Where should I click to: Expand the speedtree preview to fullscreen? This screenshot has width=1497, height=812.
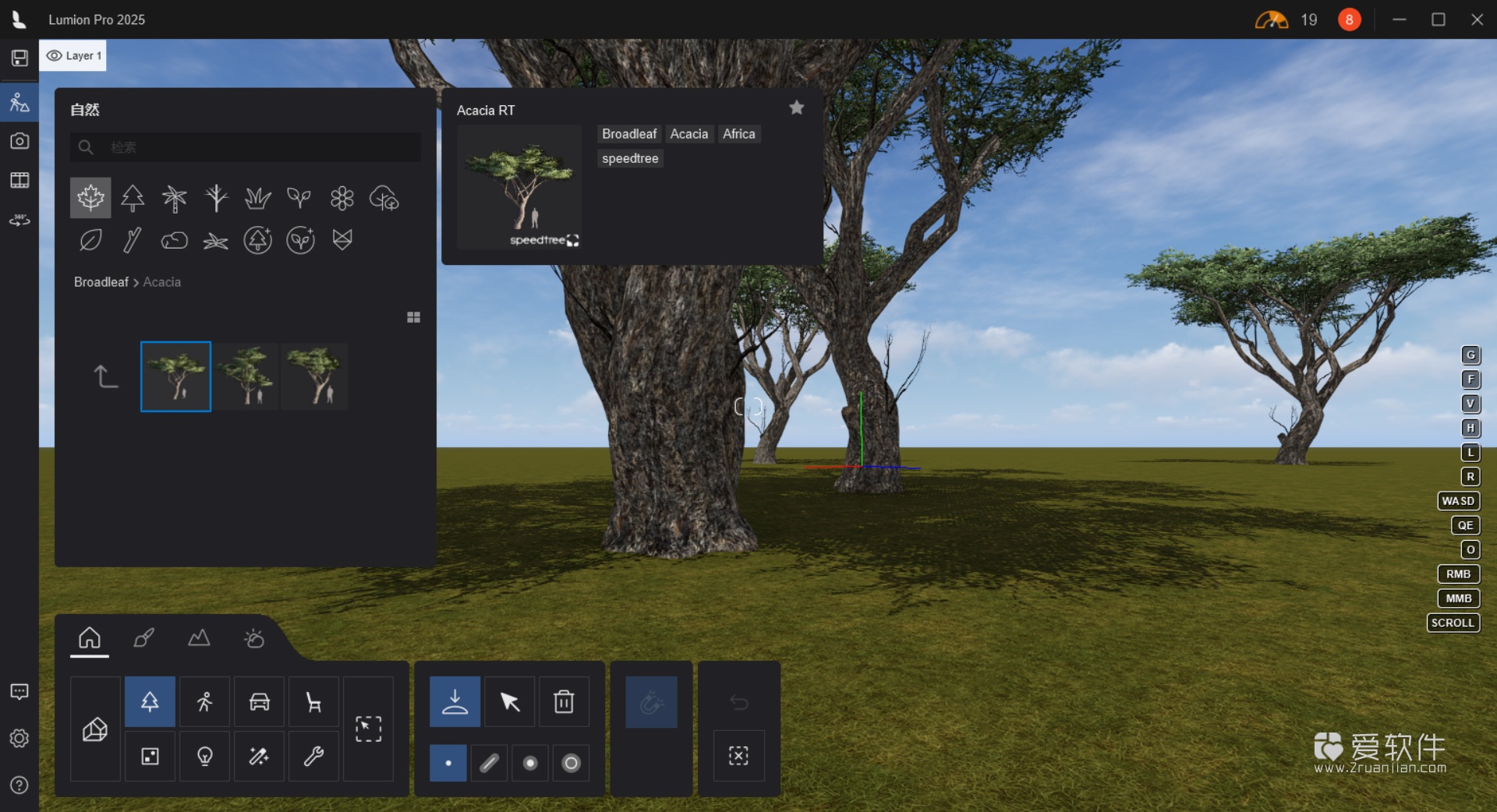pyautogui.click(x=572, y=241)
